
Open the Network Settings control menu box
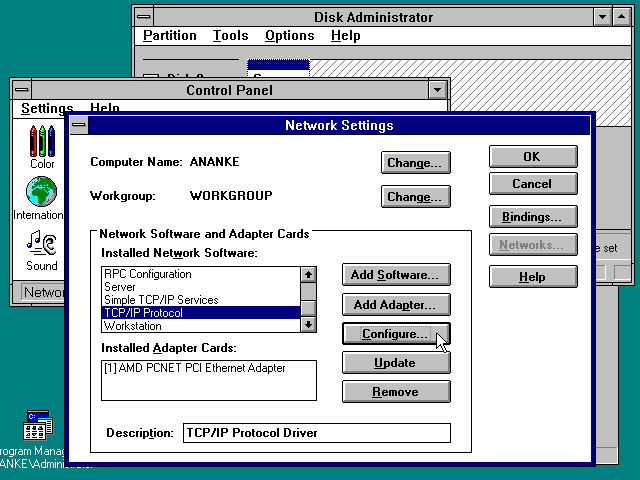pos(78,126)
